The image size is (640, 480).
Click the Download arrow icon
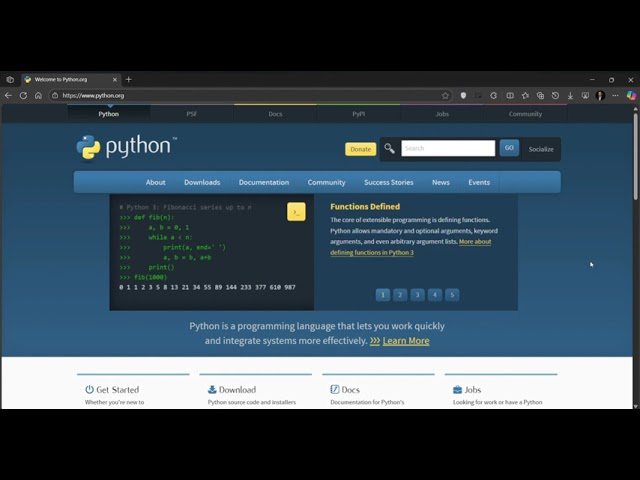[x=212, y=389]
